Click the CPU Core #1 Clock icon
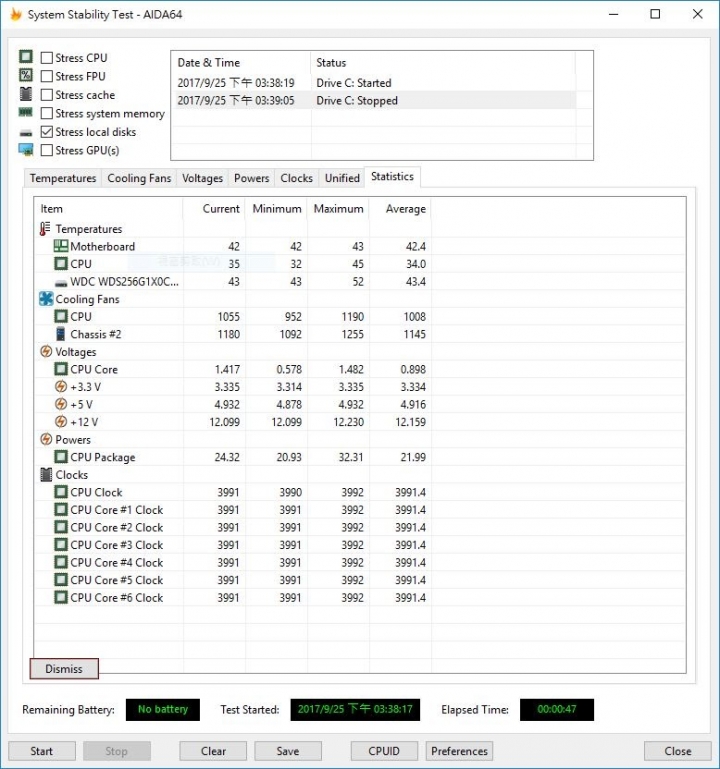720x769 pixels. 61,510
